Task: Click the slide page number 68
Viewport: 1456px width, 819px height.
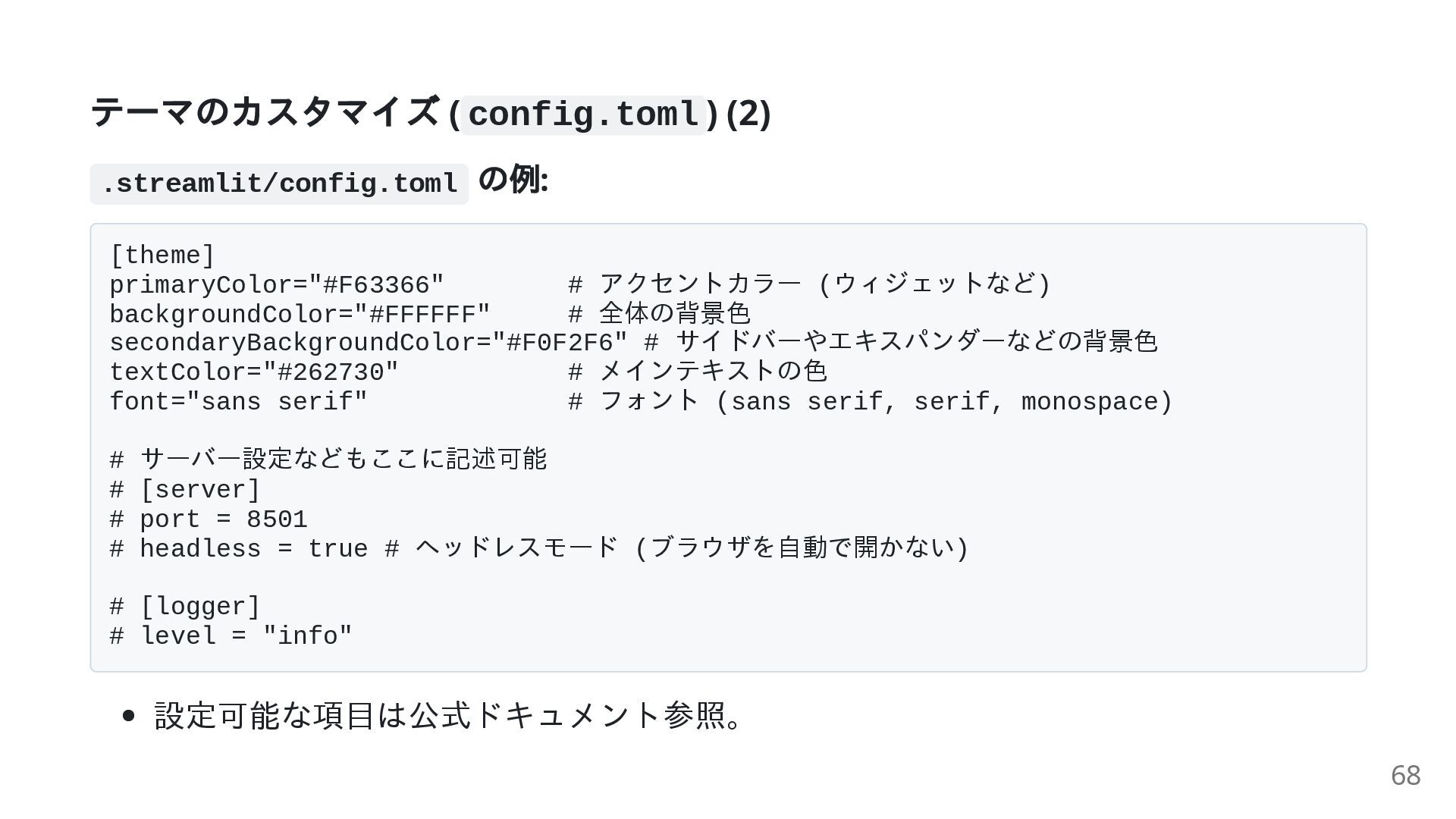Action: tap(1405, 775)
